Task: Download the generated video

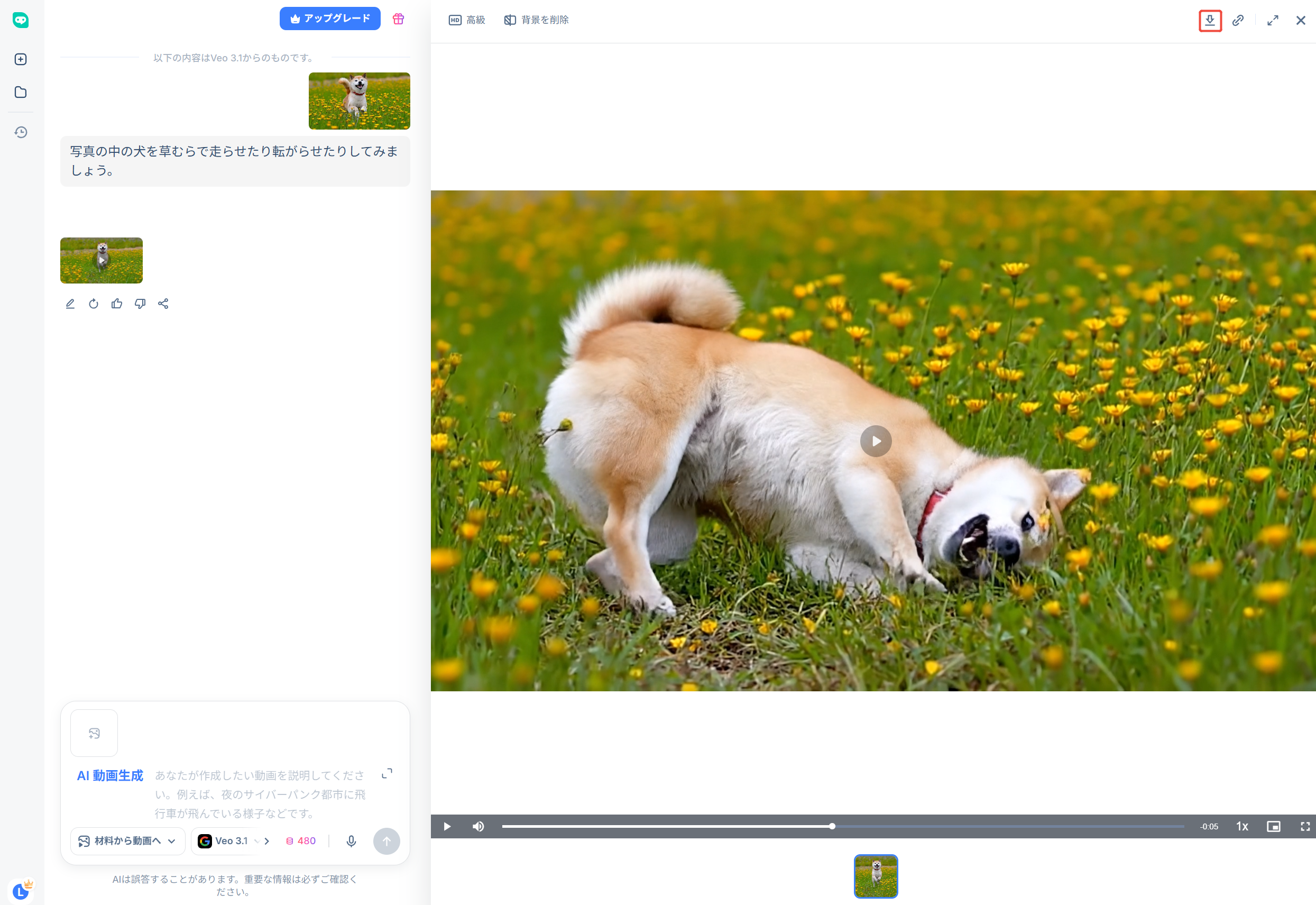Action: [1211, 20]
